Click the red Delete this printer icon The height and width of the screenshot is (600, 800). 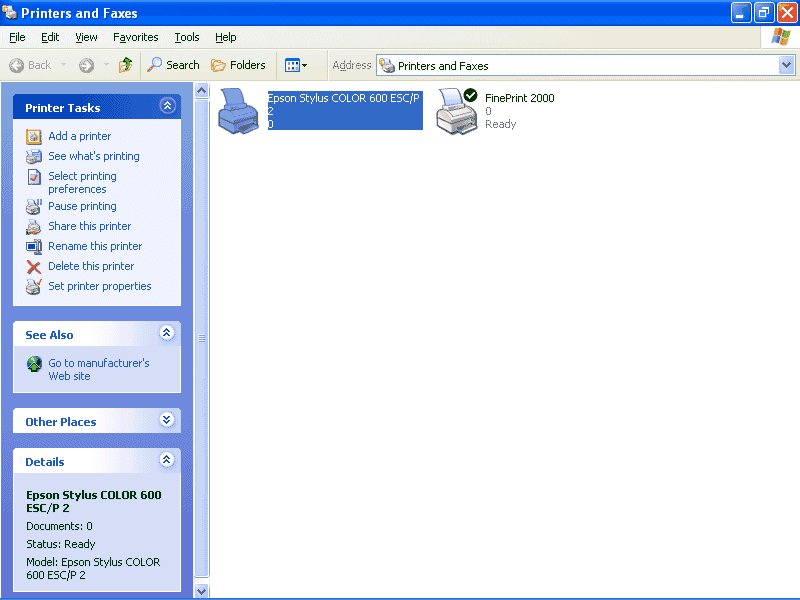[34, 266]
